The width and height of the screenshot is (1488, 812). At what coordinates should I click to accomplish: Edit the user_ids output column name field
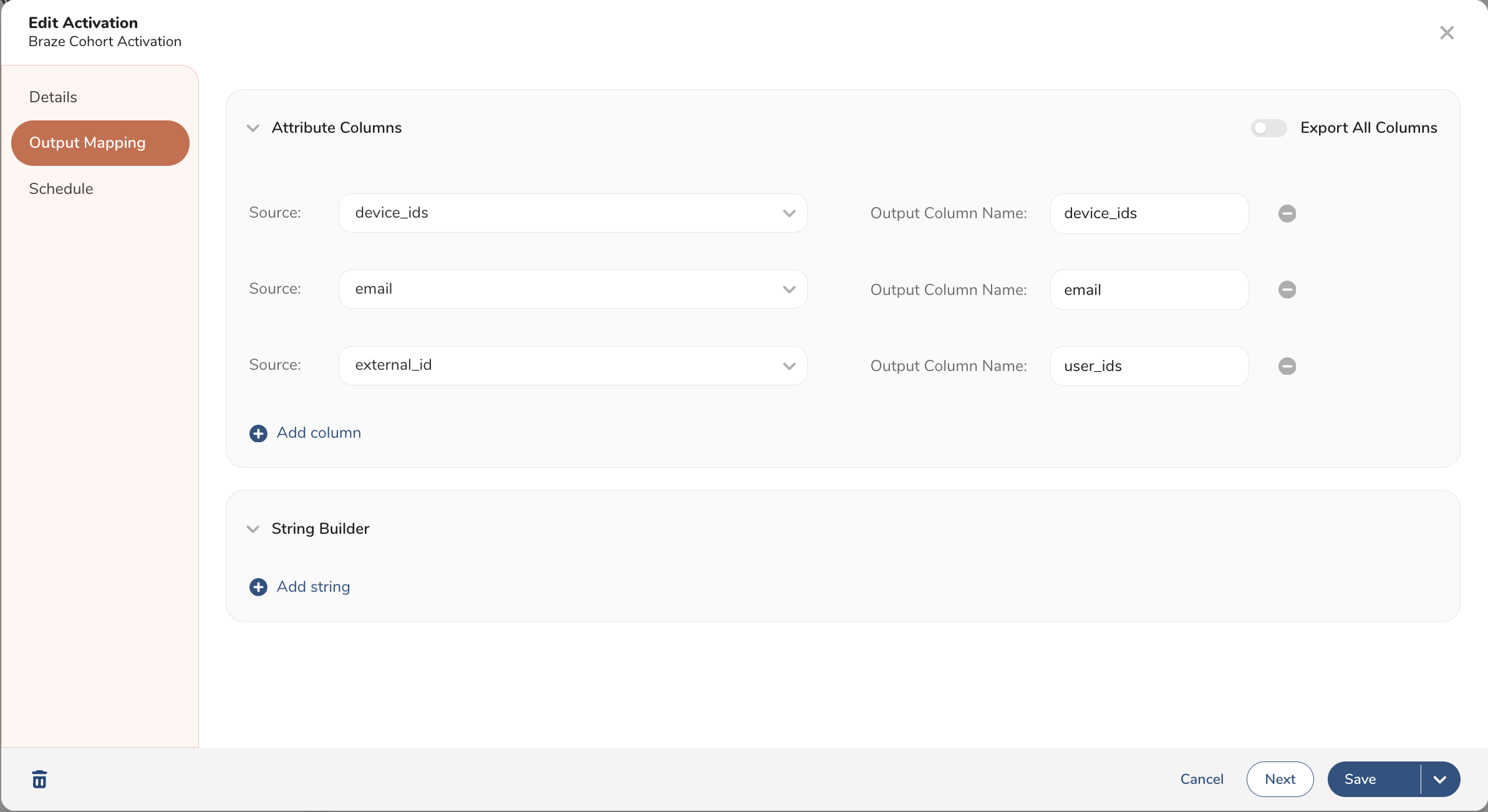pyautogui.click(x=1149, y=365)
